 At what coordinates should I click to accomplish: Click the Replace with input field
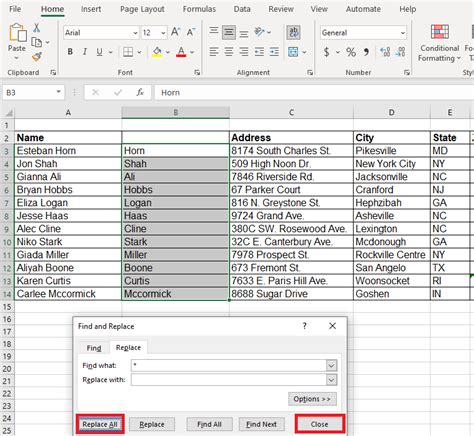pos(229,380)
